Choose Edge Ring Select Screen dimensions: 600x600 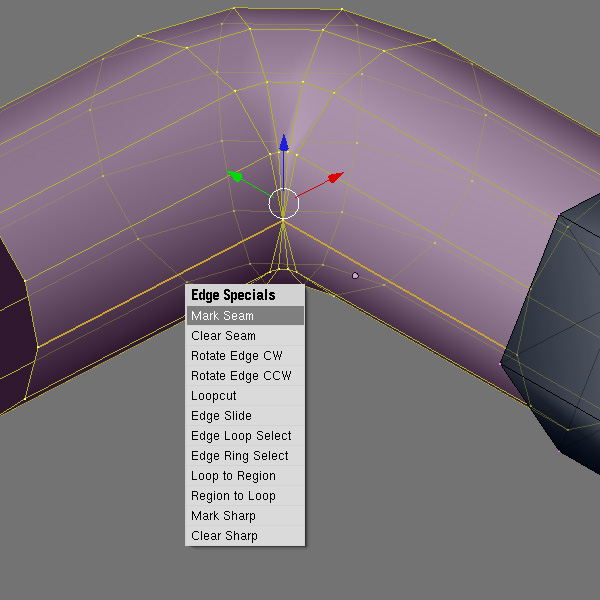pos(245,456)
